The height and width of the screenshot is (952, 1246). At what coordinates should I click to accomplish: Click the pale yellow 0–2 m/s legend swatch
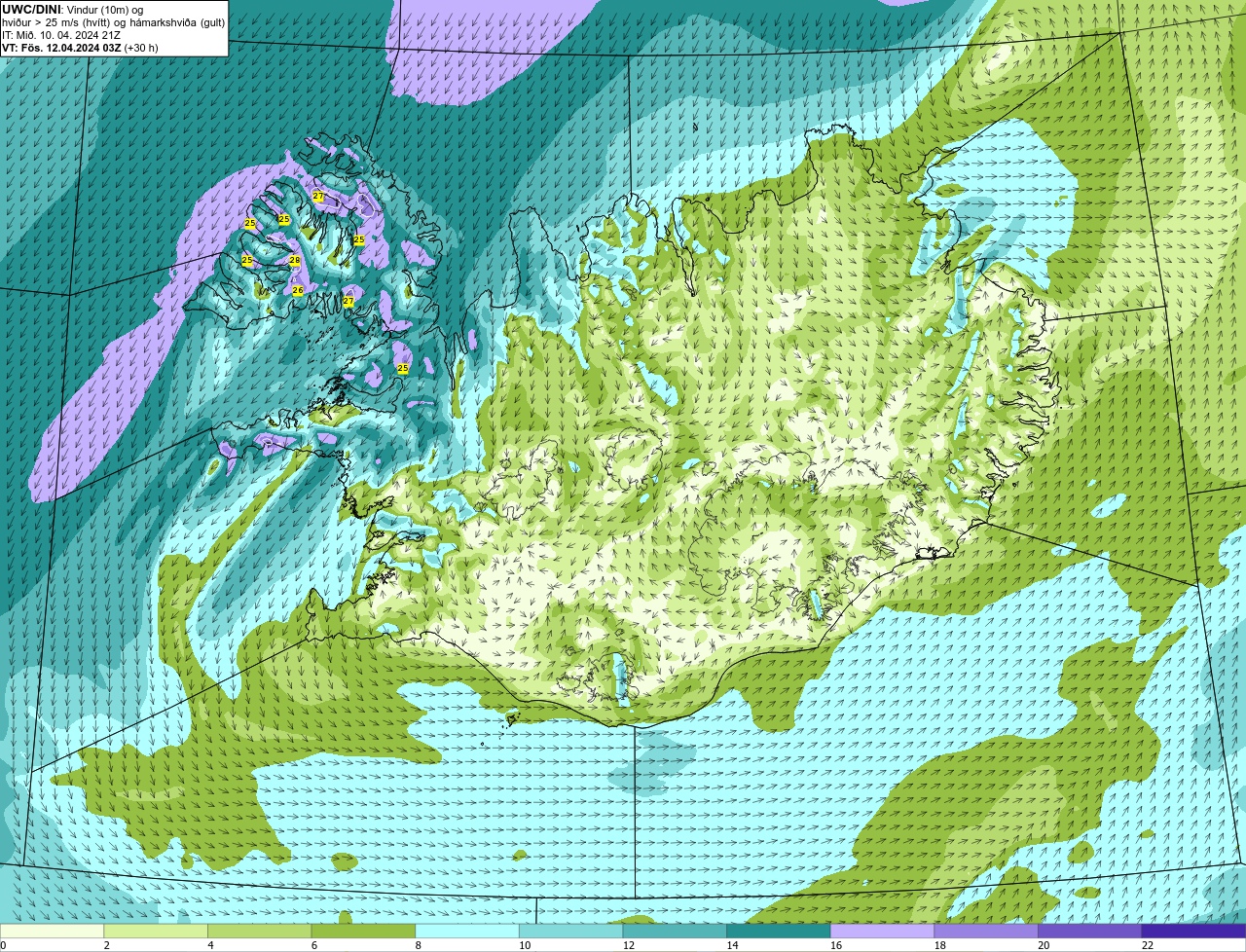tap(52, 931)
